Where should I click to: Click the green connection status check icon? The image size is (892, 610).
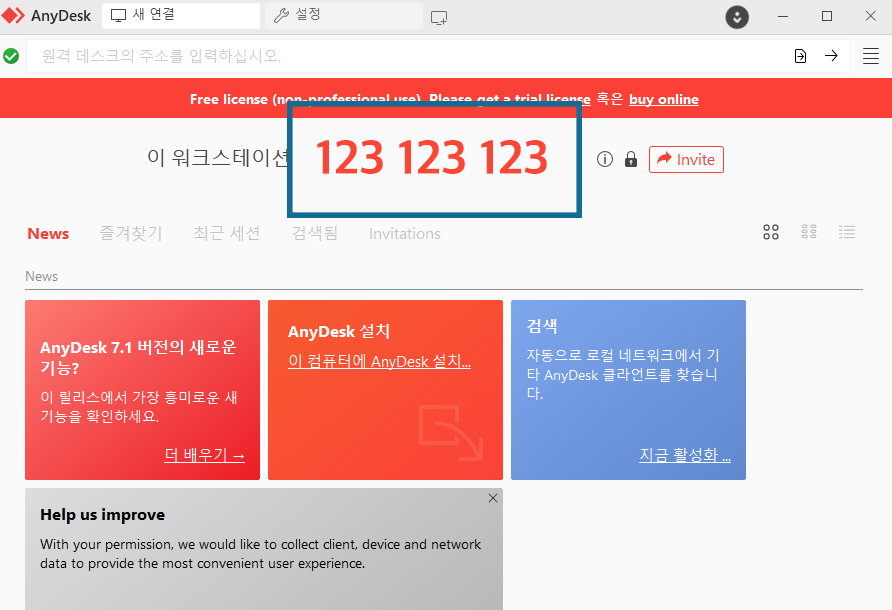pos(11,56)
